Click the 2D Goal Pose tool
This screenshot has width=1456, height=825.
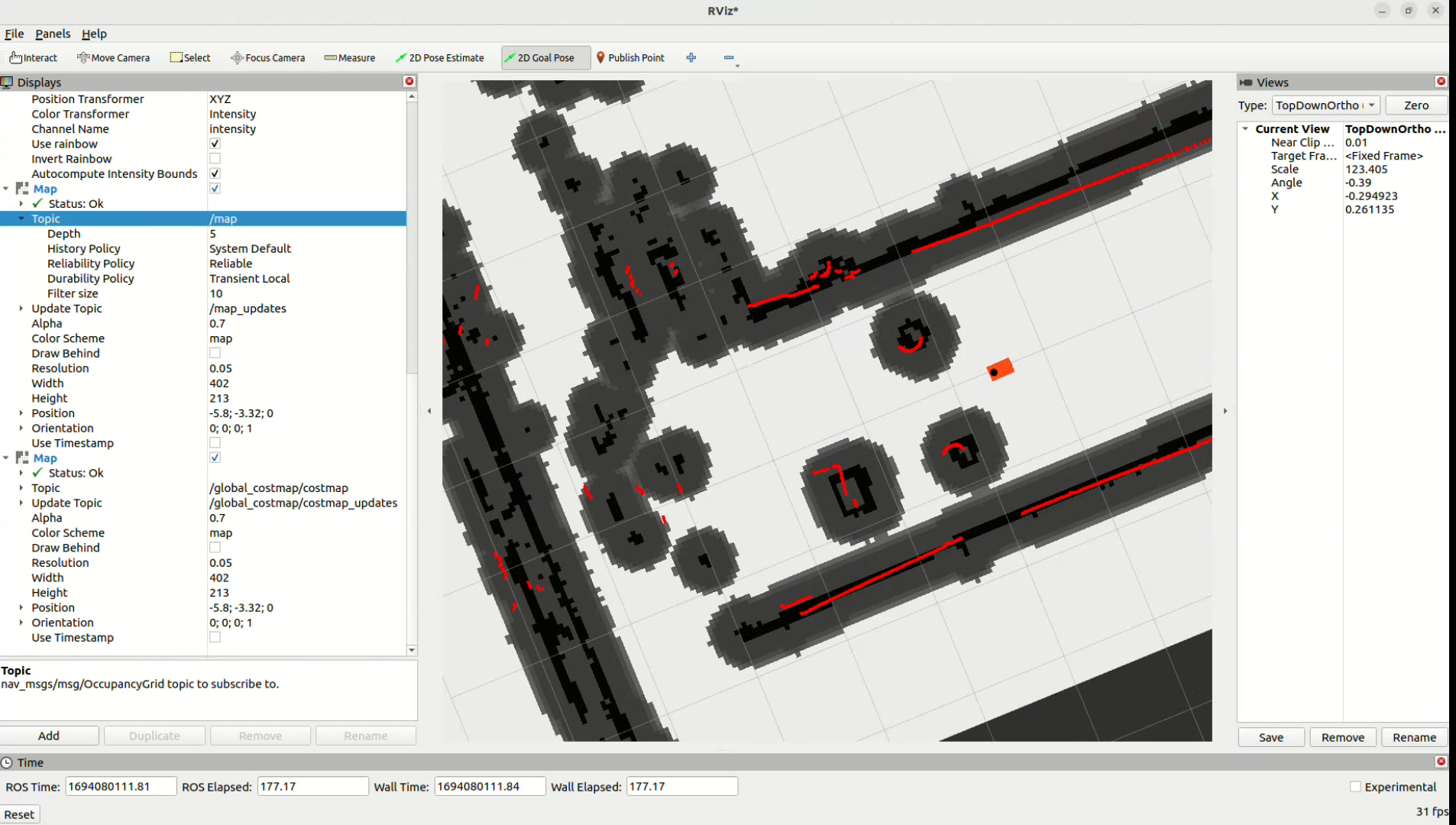coord(545,57)
